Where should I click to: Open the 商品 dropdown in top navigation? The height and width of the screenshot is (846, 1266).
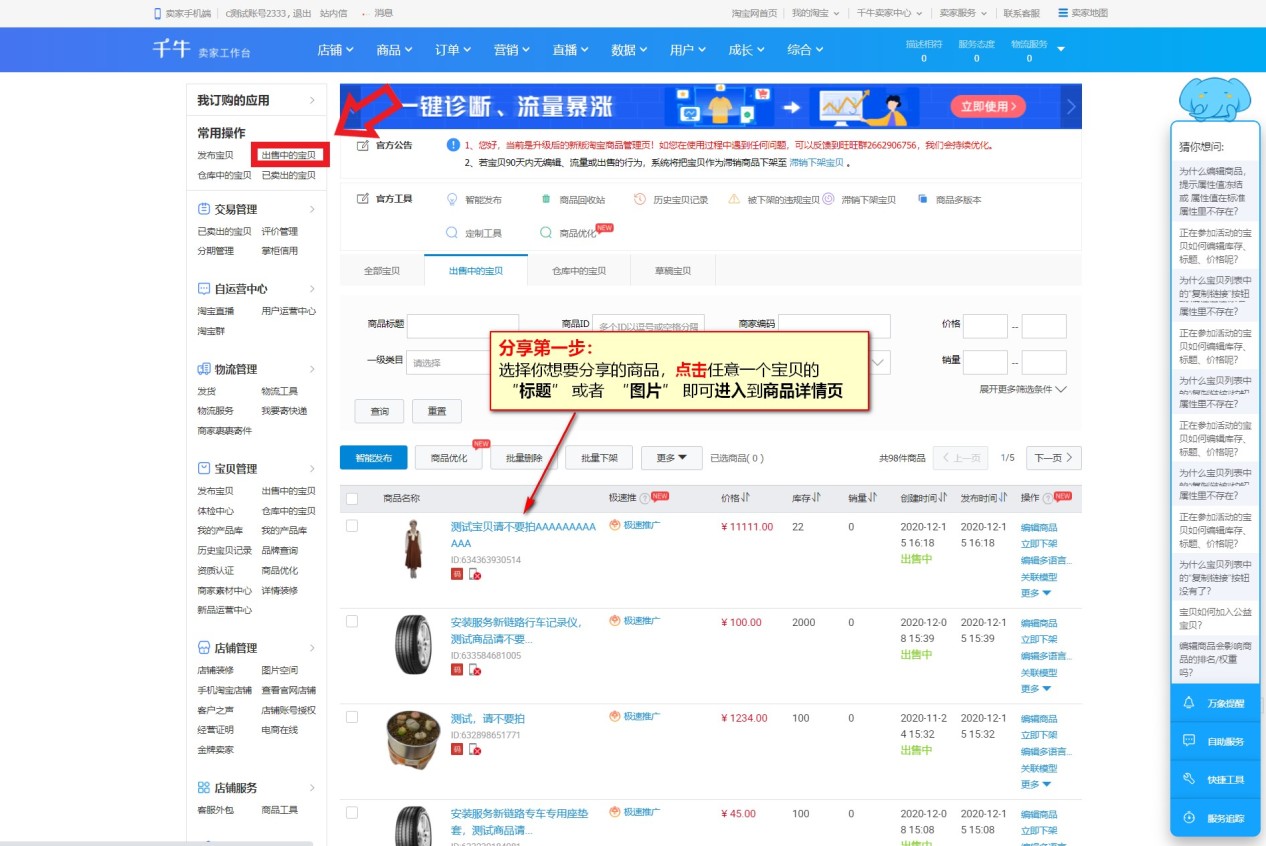(394, 50)
